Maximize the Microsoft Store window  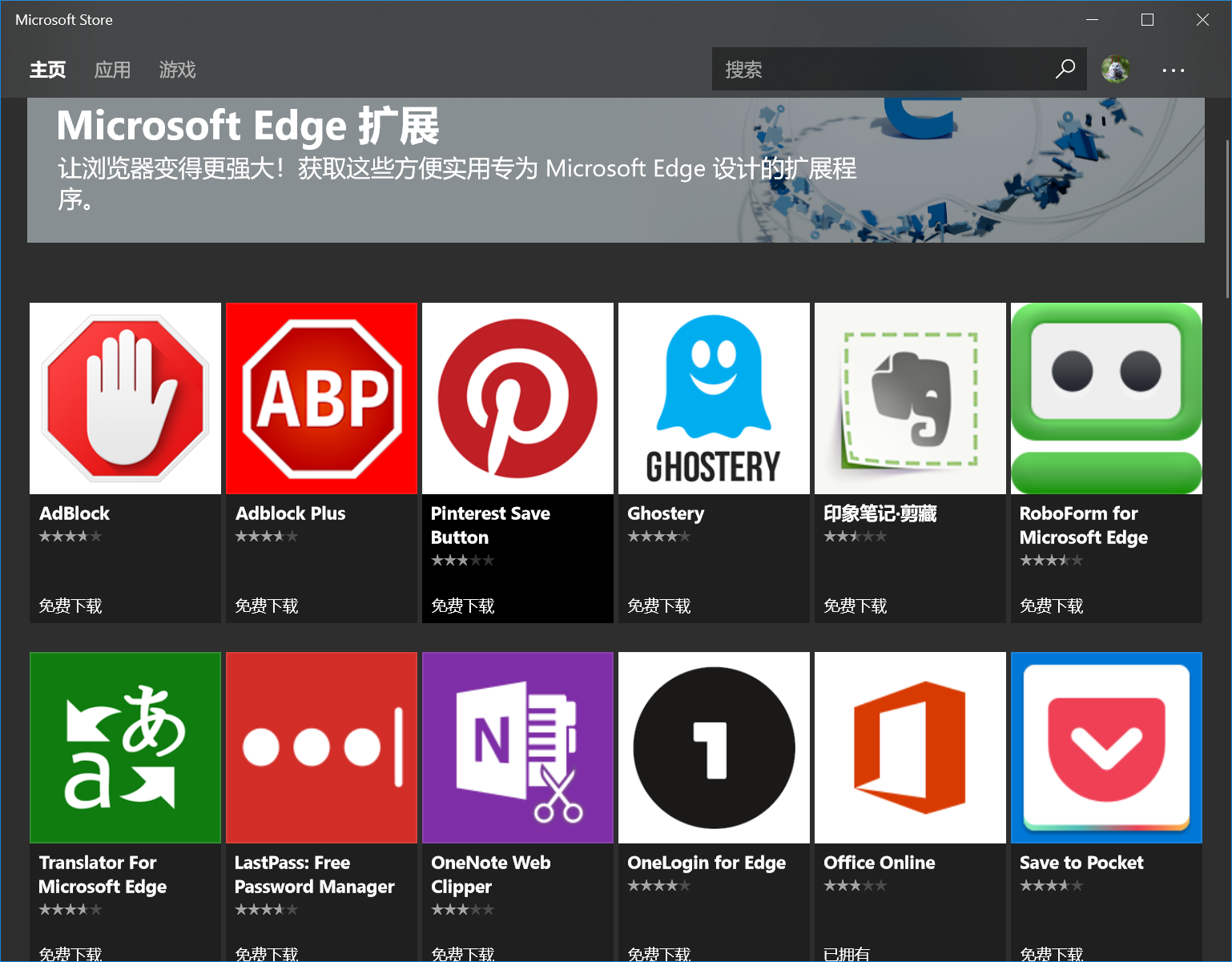pyautogui.click(x=1147, y=19)
